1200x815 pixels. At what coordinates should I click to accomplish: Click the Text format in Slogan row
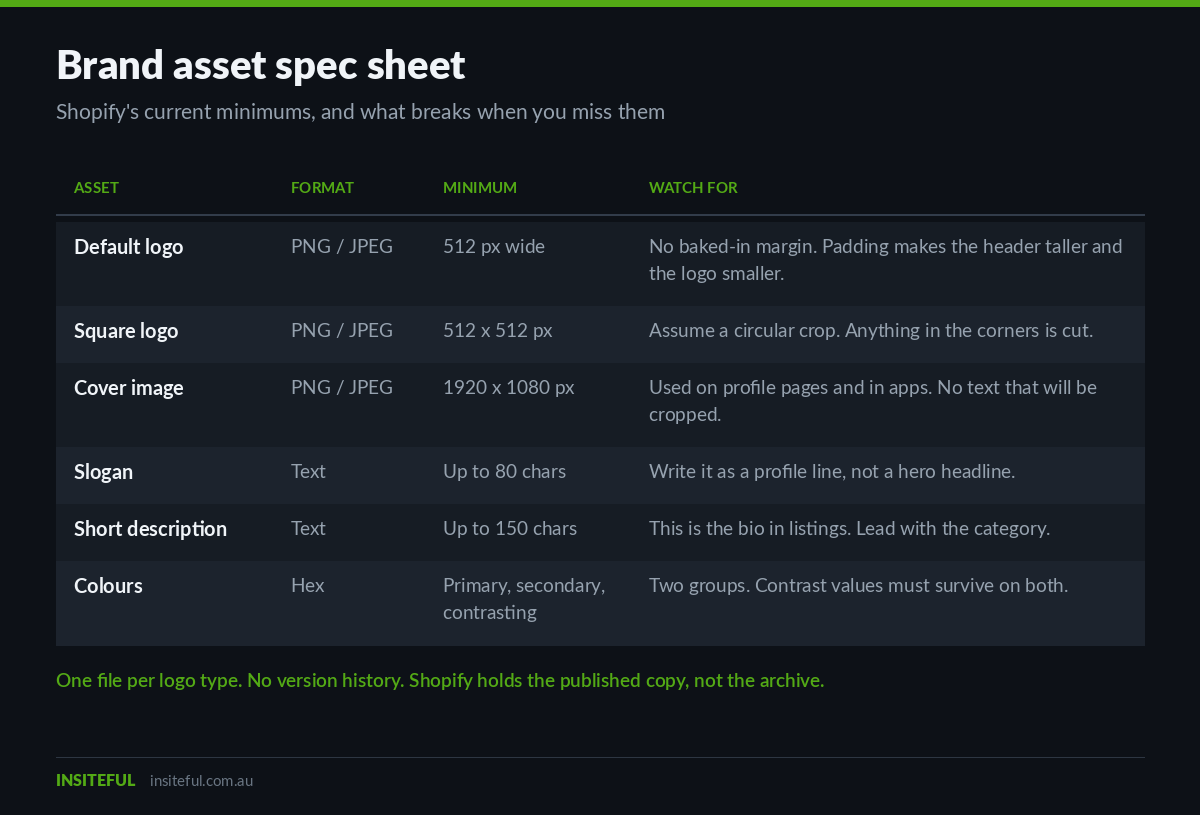308,471
